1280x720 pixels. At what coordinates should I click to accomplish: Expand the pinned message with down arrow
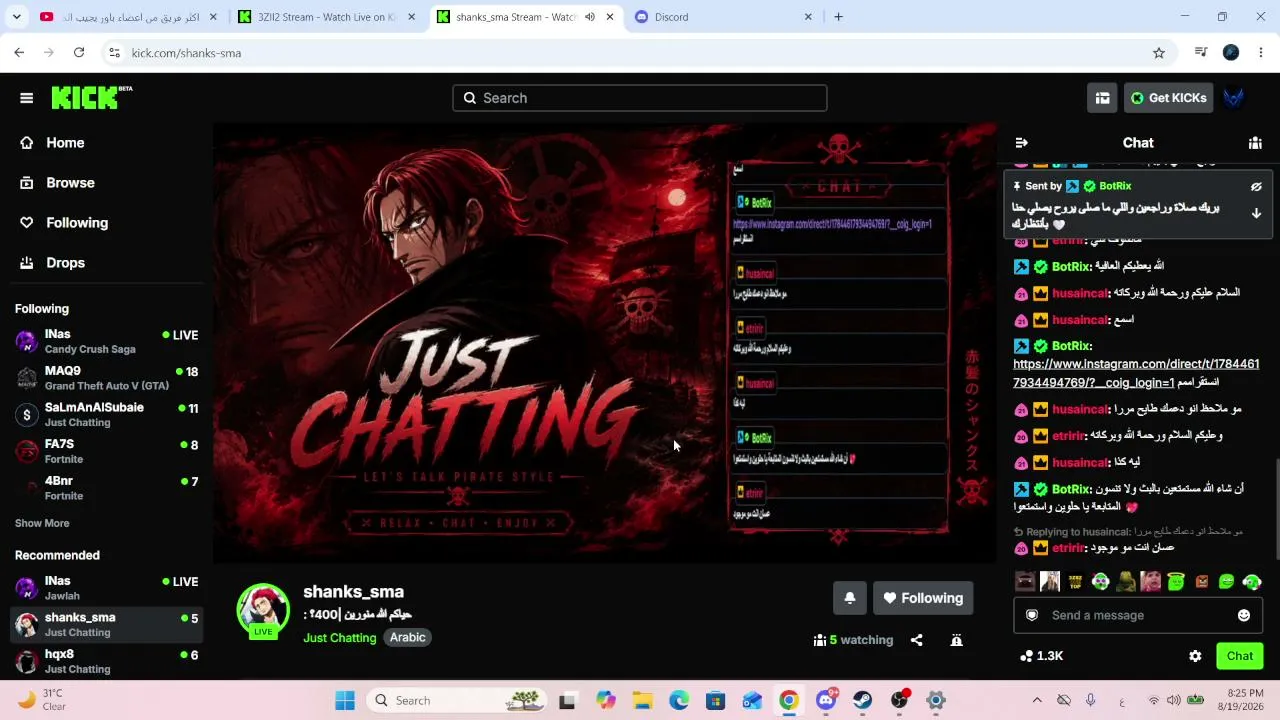[x=1256, y=213]
